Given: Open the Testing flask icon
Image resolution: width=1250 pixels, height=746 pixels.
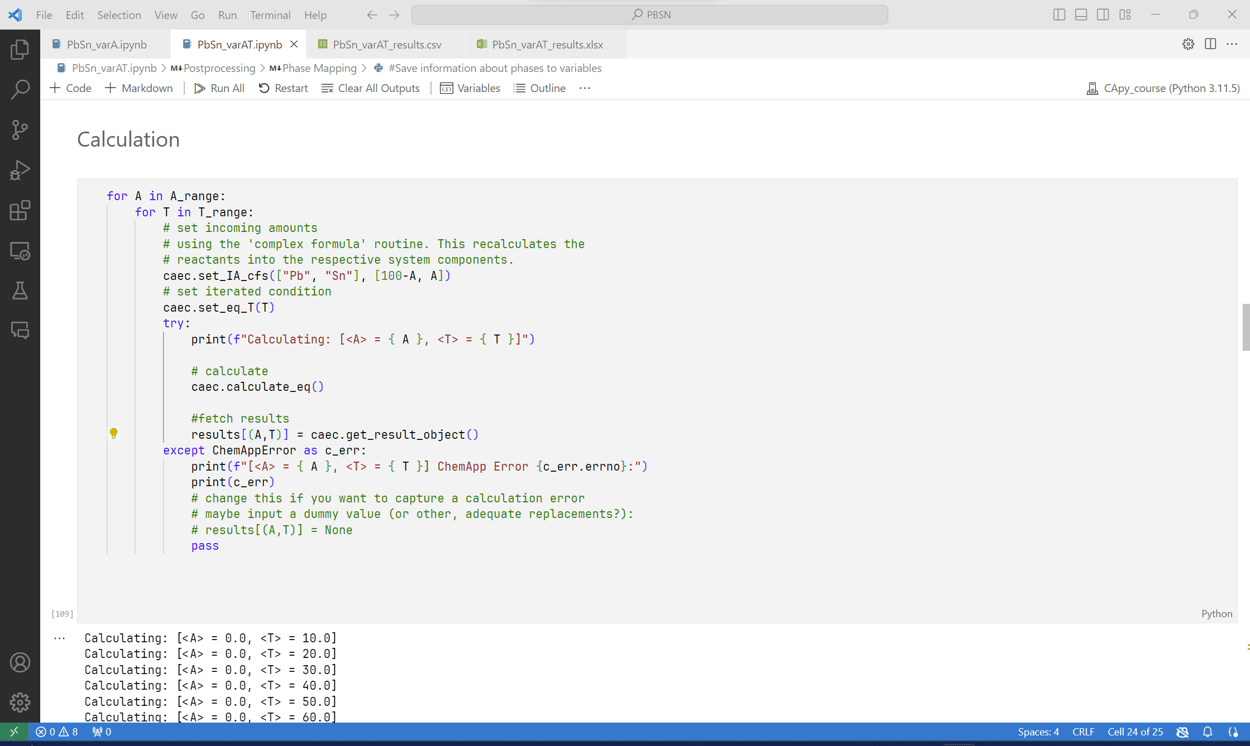Looking at the screenshot, I should tap(20, 291).
